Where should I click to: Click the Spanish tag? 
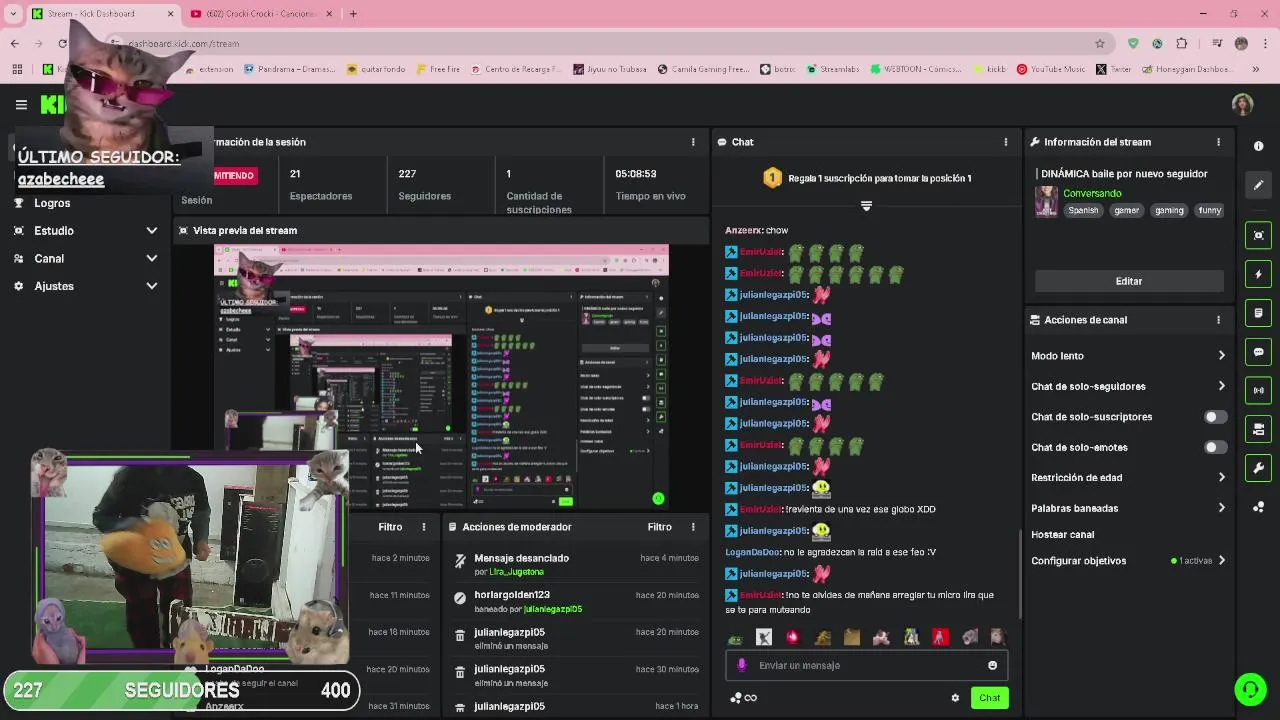point(1083,211)
